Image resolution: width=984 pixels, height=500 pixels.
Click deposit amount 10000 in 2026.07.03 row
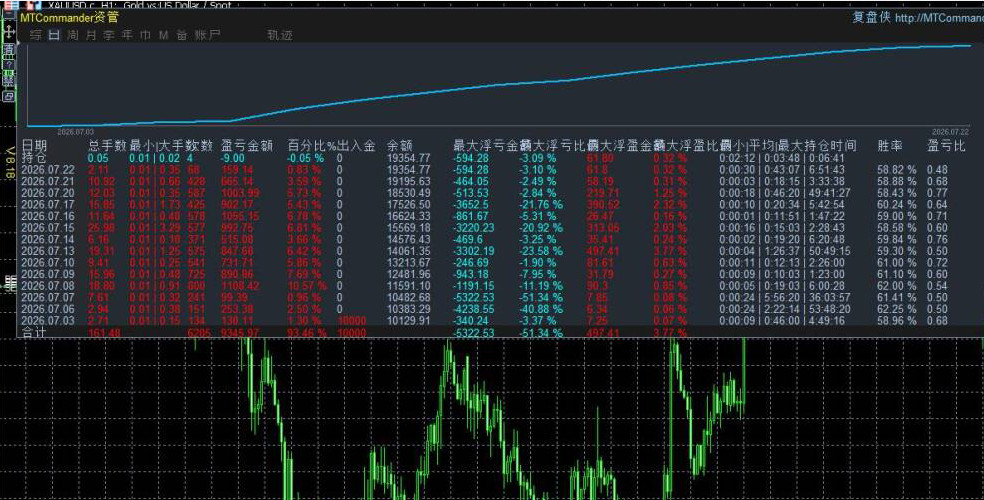[x=351, y=321]
